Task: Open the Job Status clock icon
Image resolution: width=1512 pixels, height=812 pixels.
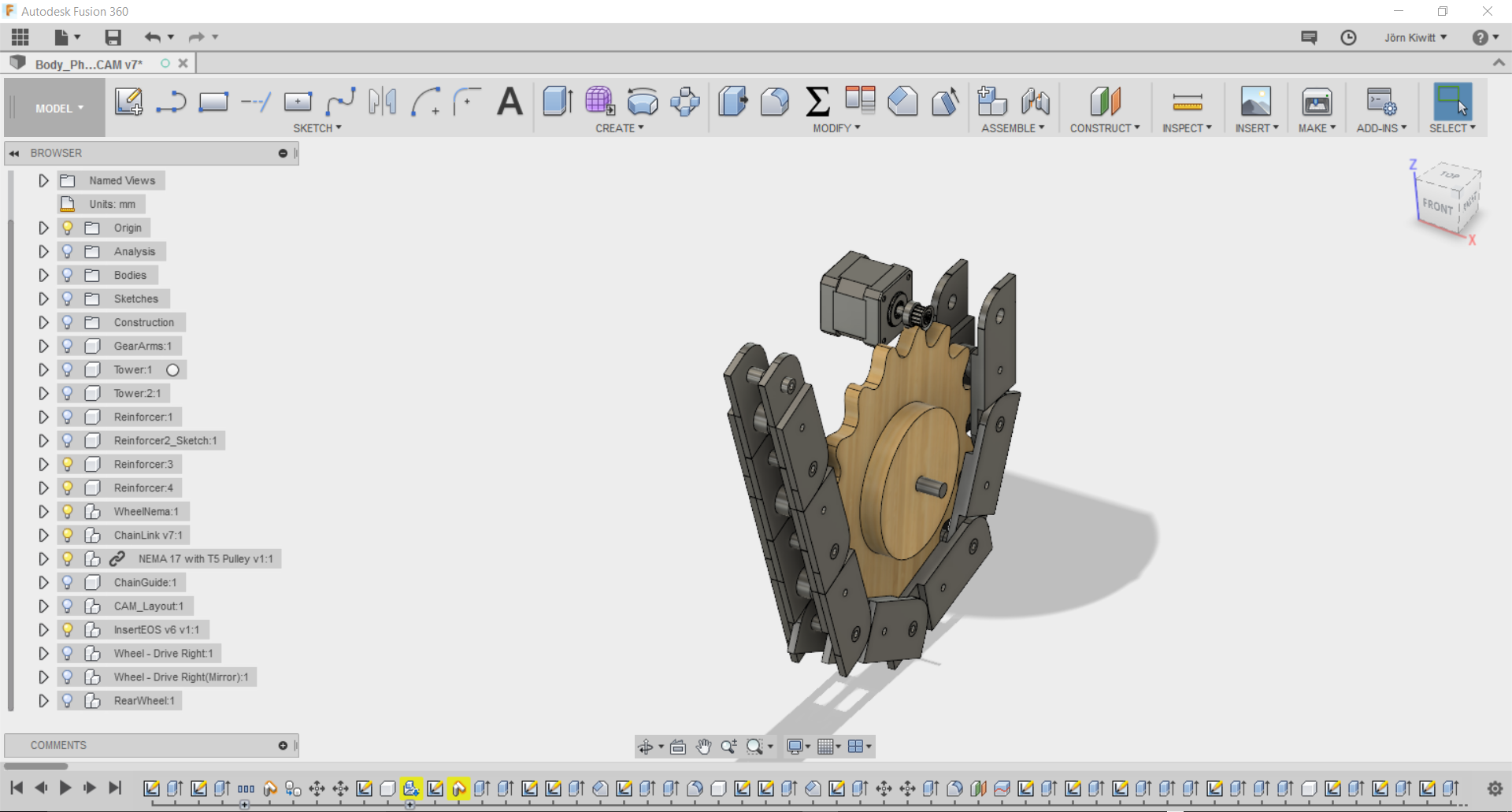Action: tap(1348, 38)
